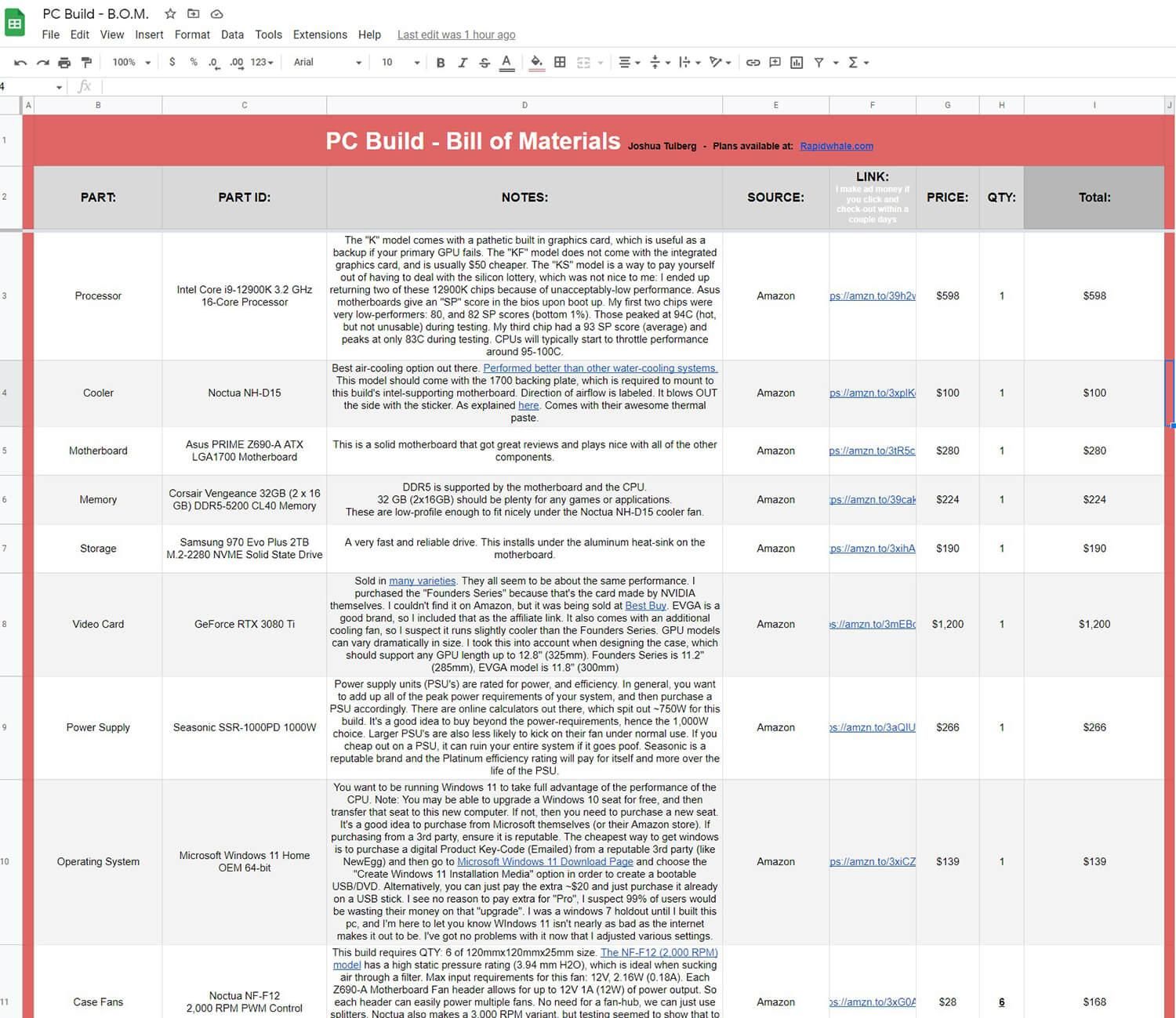Open text wrapping dropdown
Screen dimensions: 1176x1018
pos(690,63)
